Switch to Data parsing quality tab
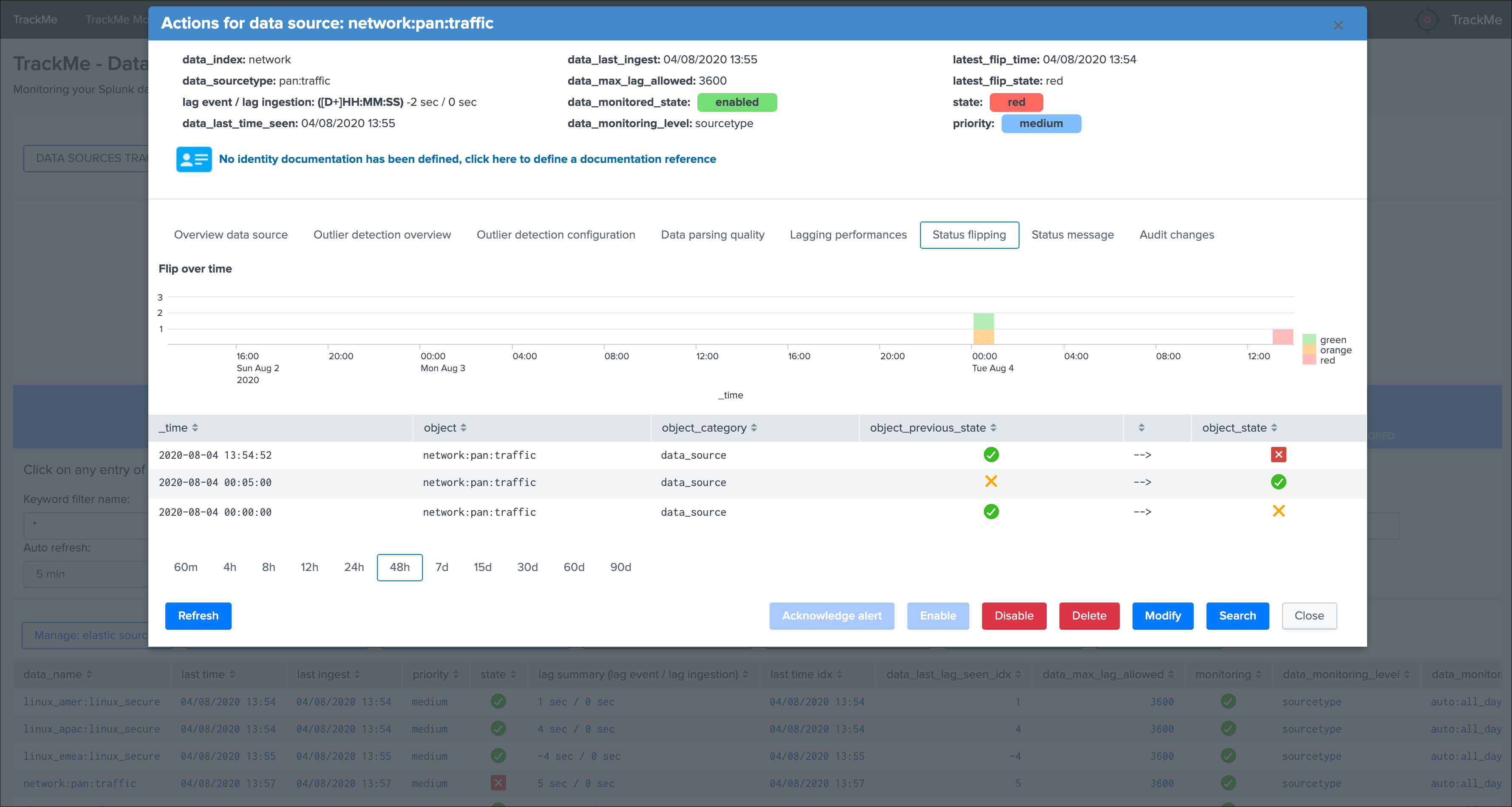Viewport: 1512px width, 807px height. [713, 235]
